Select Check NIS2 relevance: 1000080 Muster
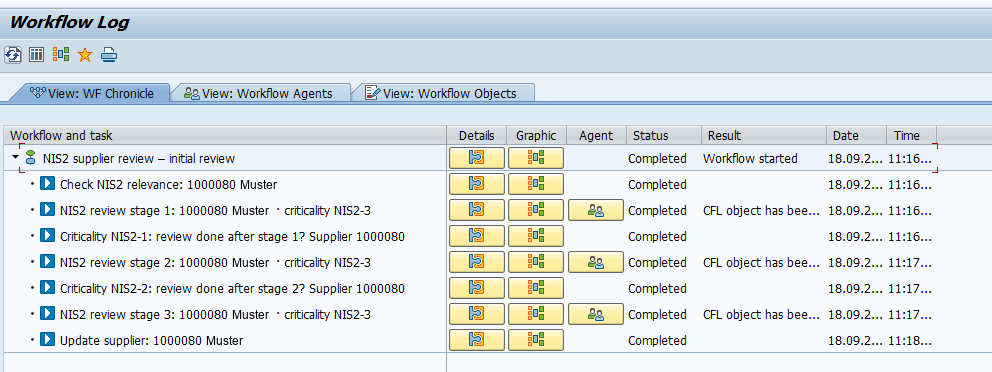 (x=168, y=184)
